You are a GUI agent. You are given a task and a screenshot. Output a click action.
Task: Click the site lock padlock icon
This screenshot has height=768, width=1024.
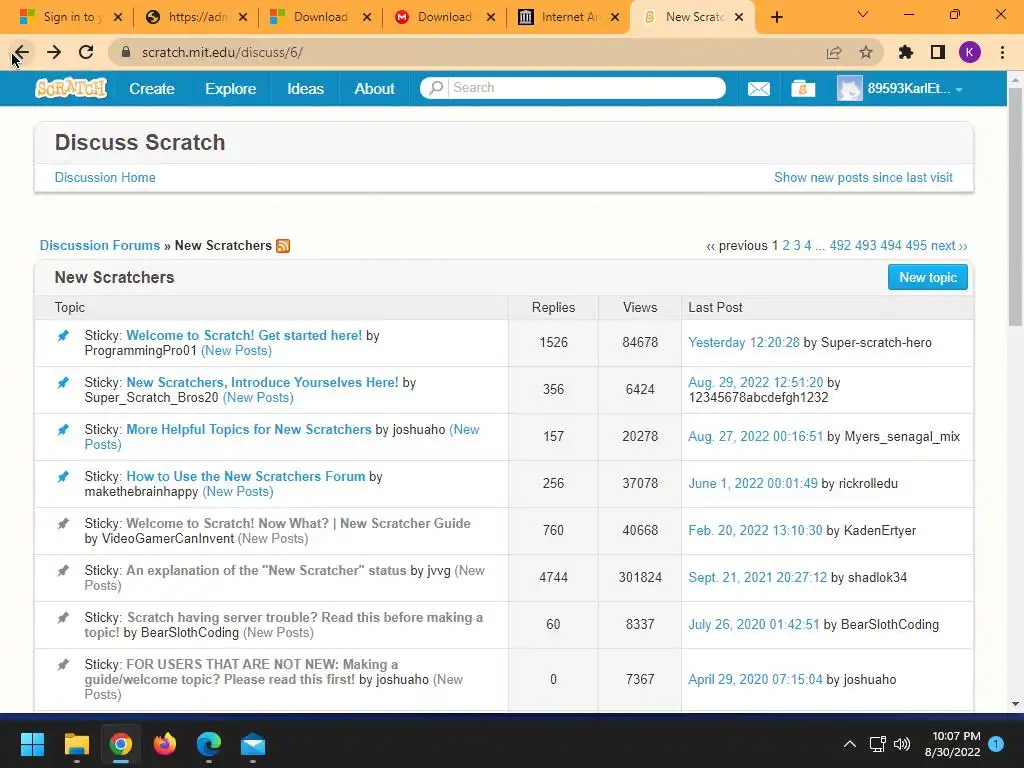click(x=126, y=52)
